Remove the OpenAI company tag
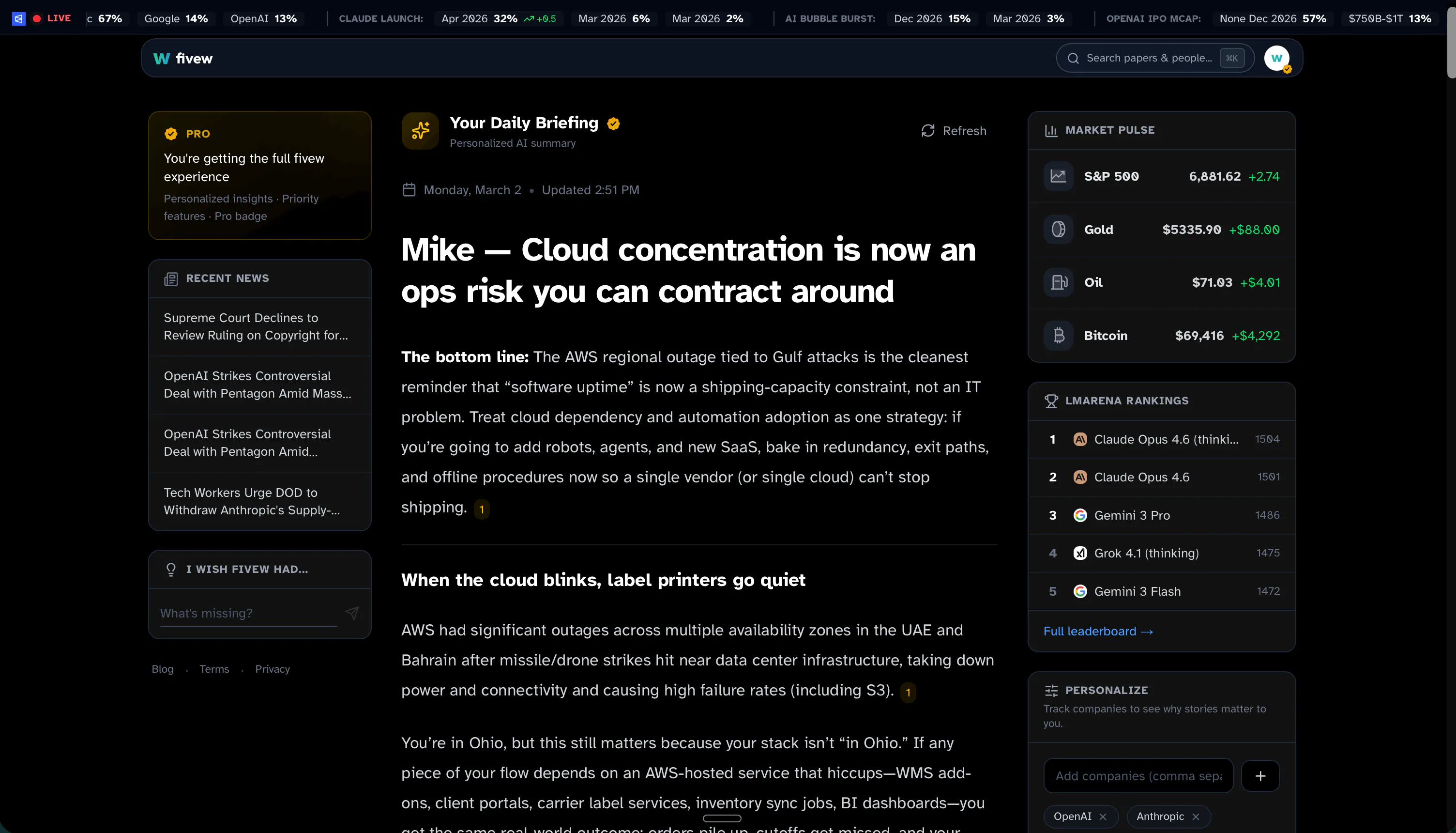 click(1103, 817)
